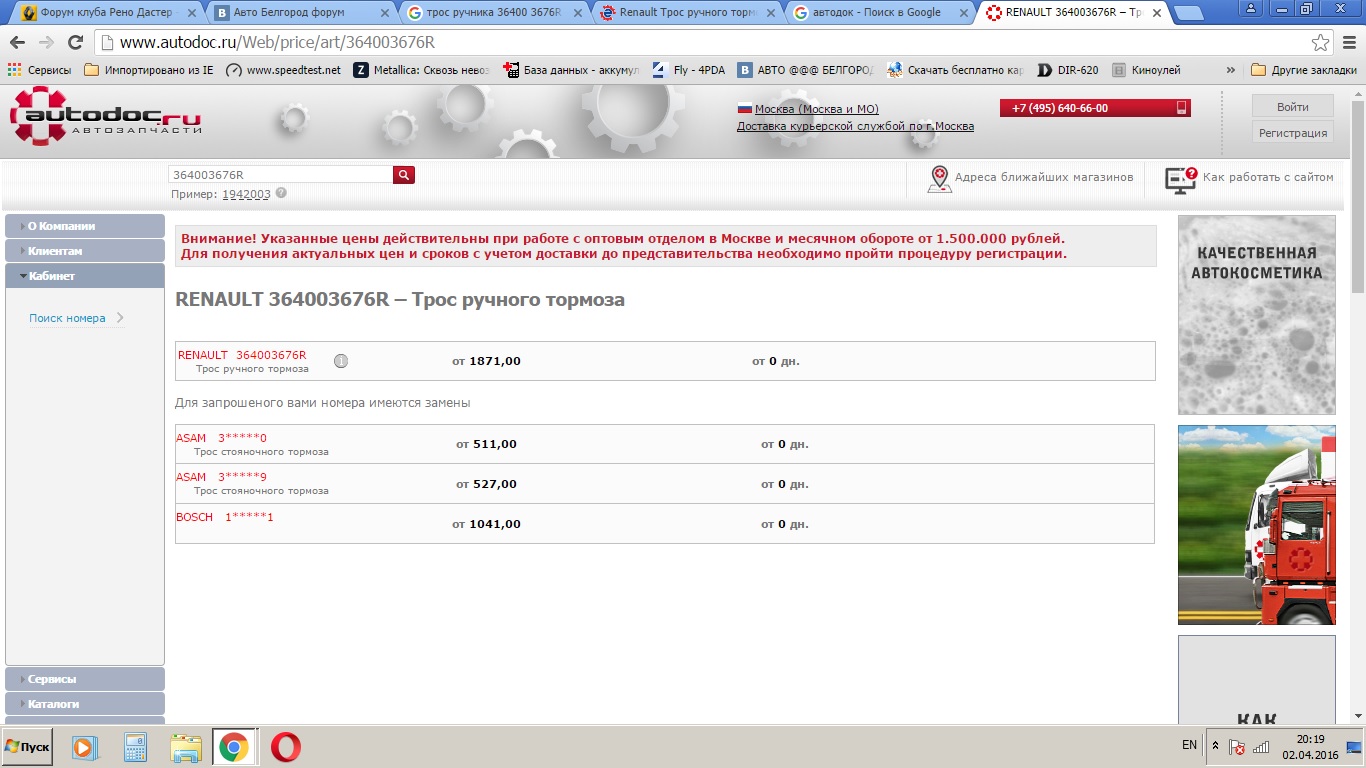Expand the Сервисы sidebar section
This screenshot has height=768, width=1366.
click(85, 679)
